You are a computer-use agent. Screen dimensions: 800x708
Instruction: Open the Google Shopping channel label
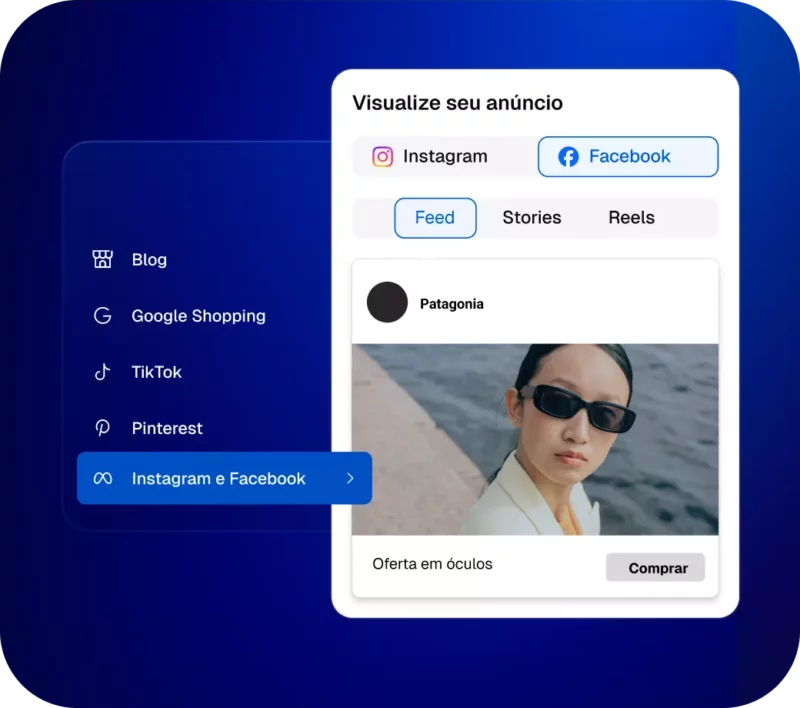pyautogui.click(x=198, y=316)
